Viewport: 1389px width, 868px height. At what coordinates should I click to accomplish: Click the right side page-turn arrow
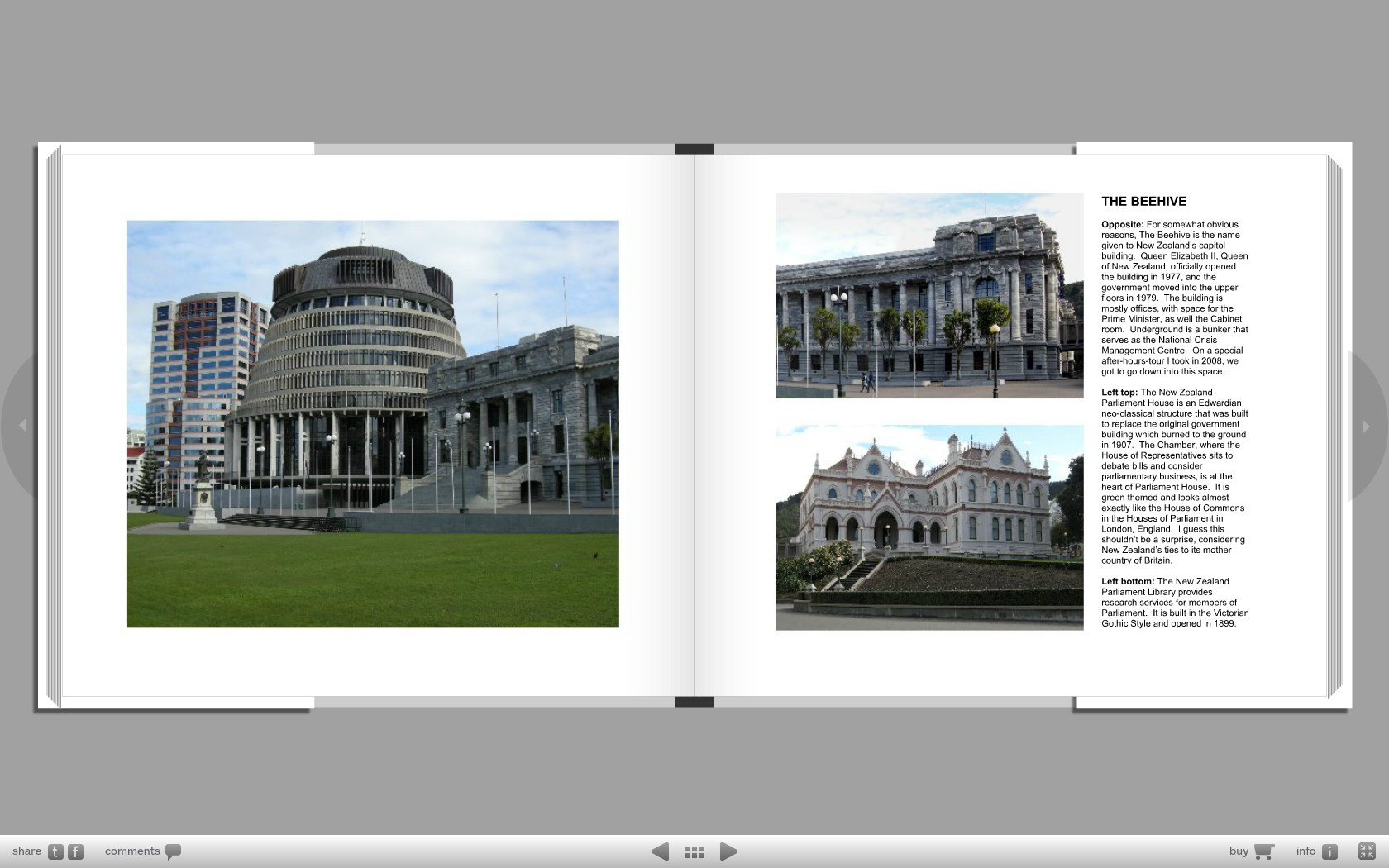coord(1366,426)
